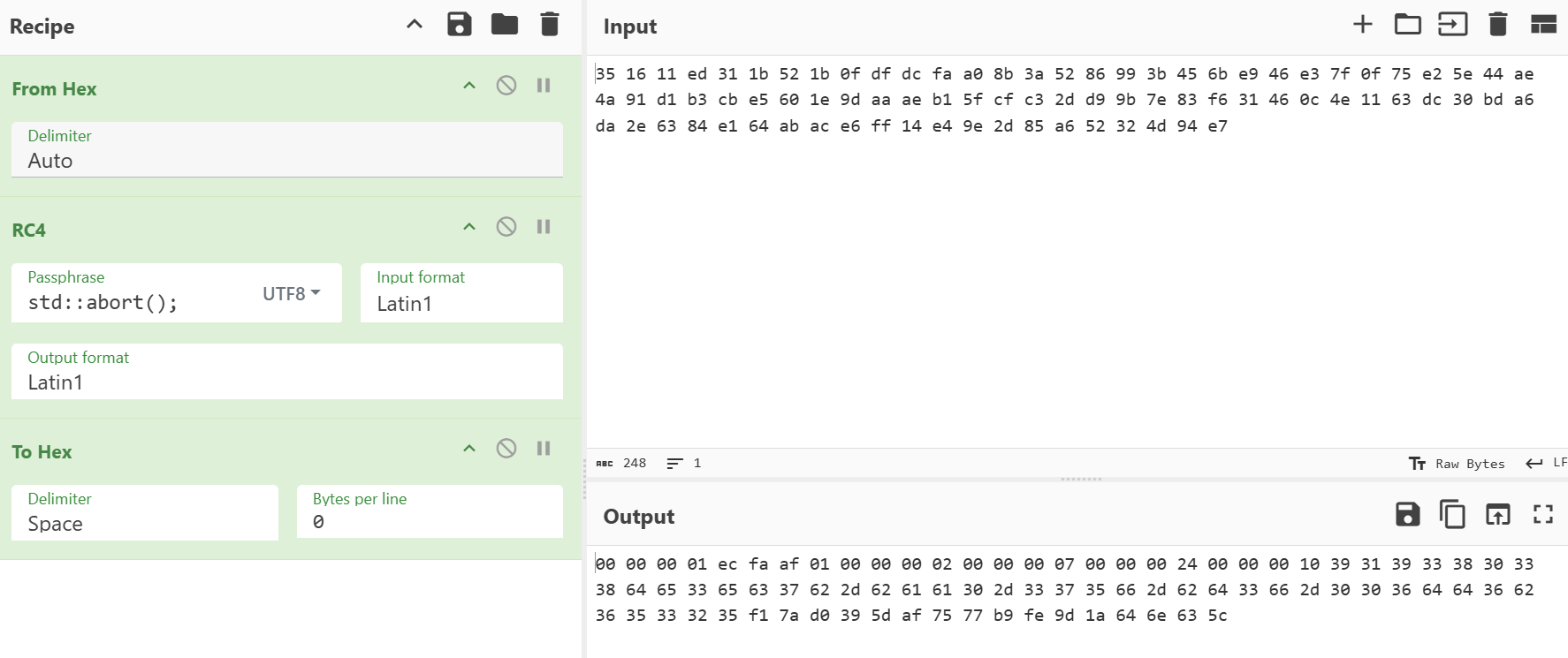
Task: Reset pane layout in Input header
Action: pyautogui.click(x=1543, y=25)
